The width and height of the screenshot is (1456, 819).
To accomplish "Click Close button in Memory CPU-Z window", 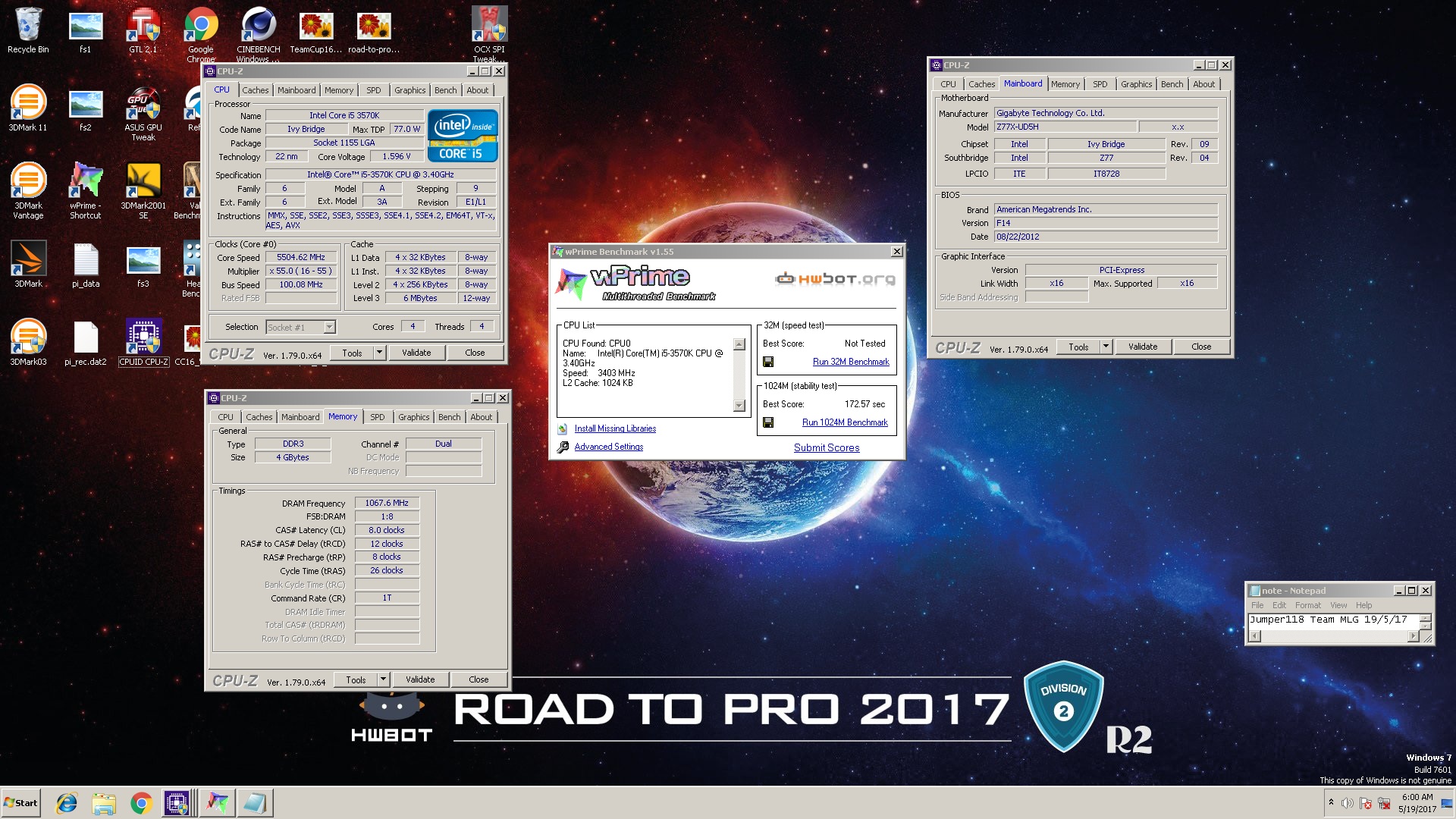I will pos(479,679).
